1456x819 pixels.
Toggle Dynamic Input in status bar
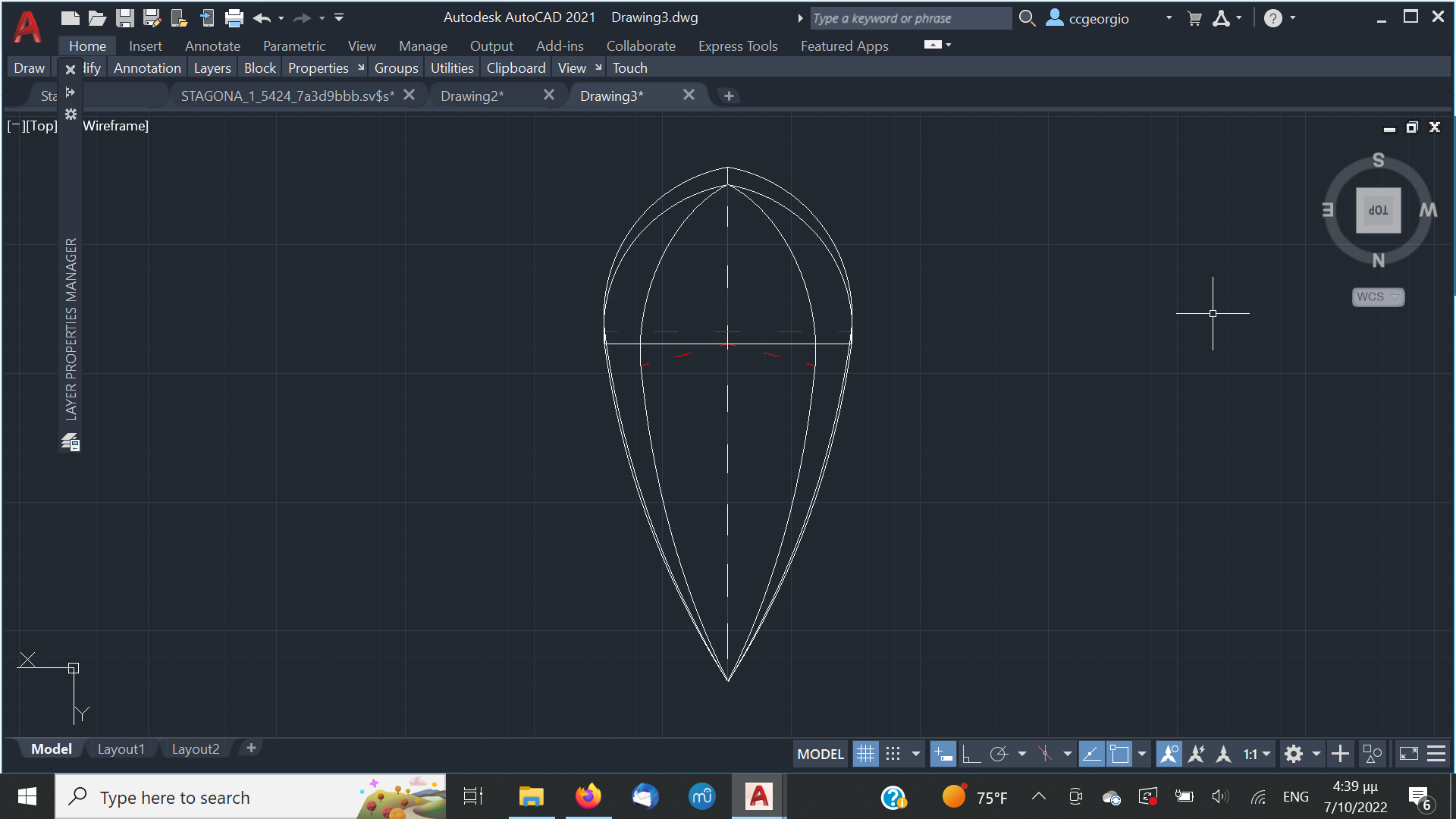(x=943, y=754)
